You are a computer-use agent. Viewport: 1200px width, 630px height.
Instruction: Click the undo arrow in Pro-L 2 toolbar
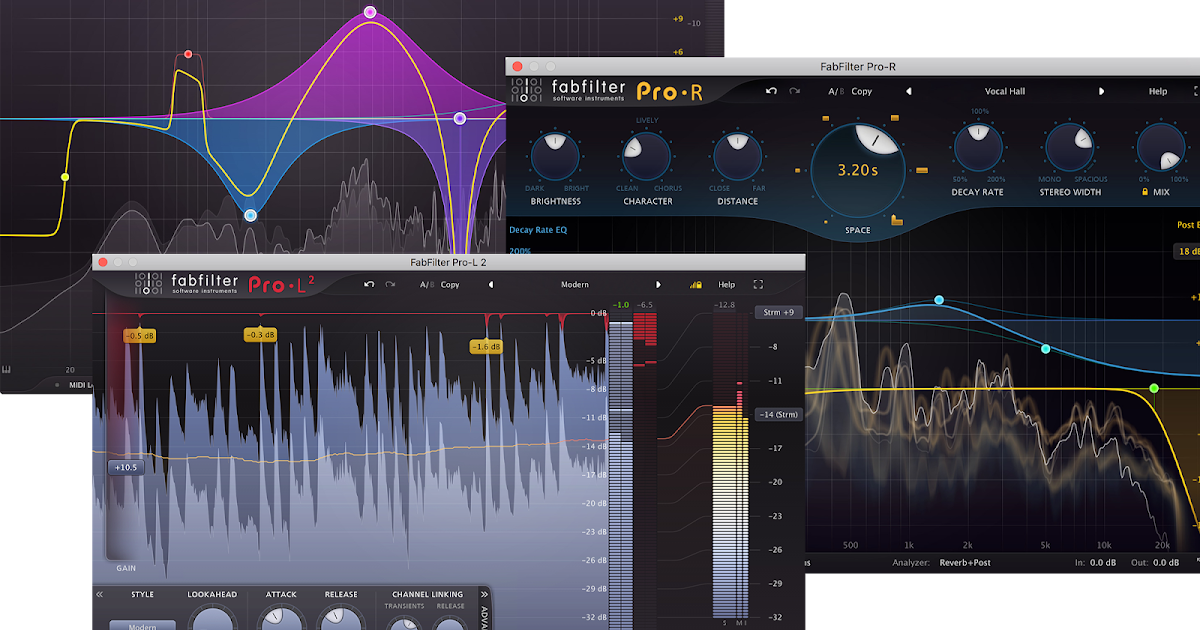(x=367, y=284)
